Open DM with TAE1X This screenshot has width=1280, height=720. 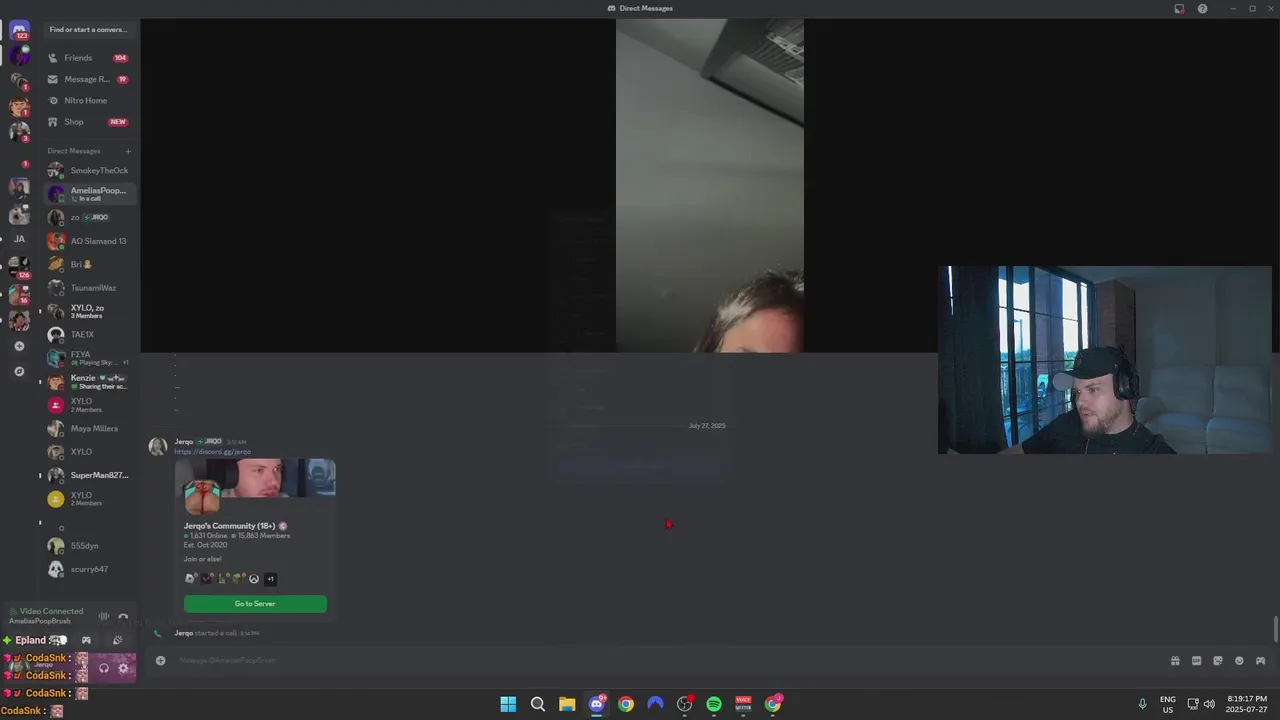click(89, 334)
